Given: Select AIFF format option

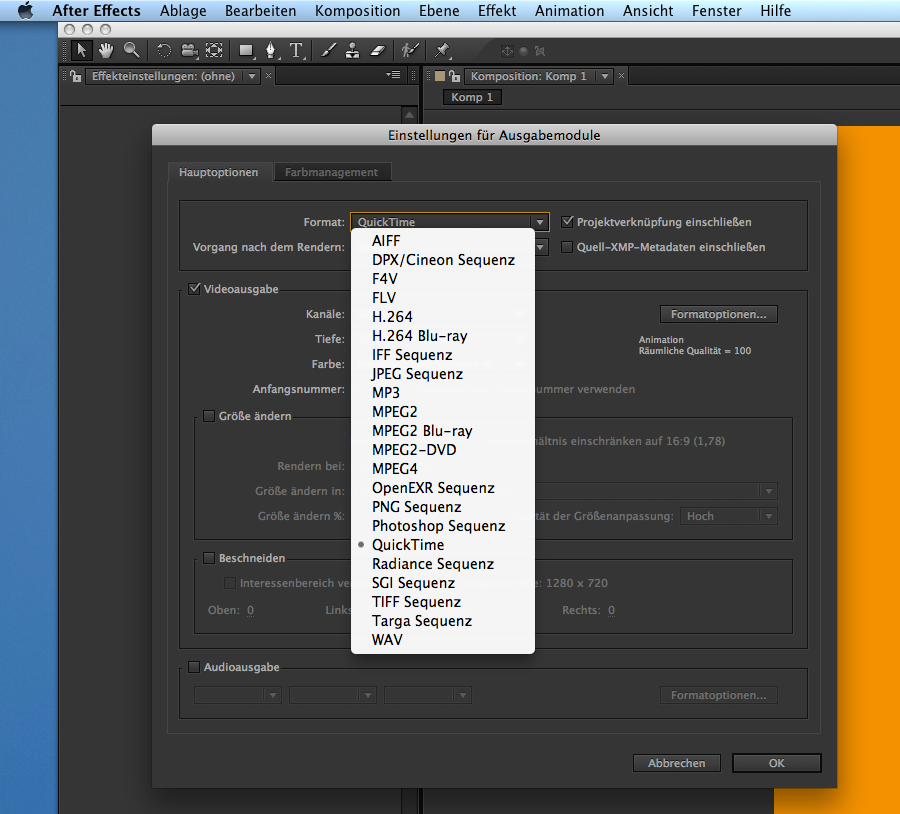Looking at the screenshot, I should pos(443,241).
